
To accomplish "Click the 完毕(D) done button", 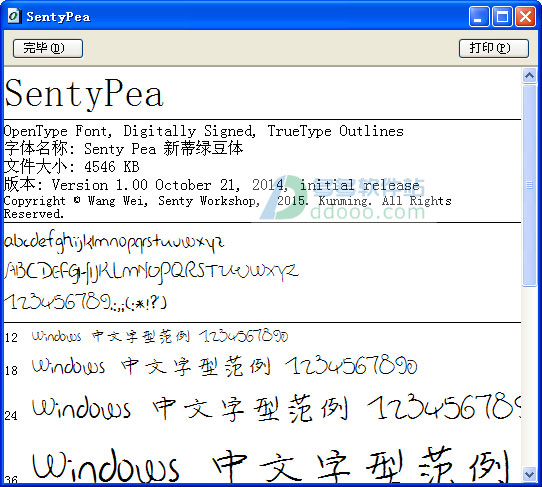I will tap(48, 48).
